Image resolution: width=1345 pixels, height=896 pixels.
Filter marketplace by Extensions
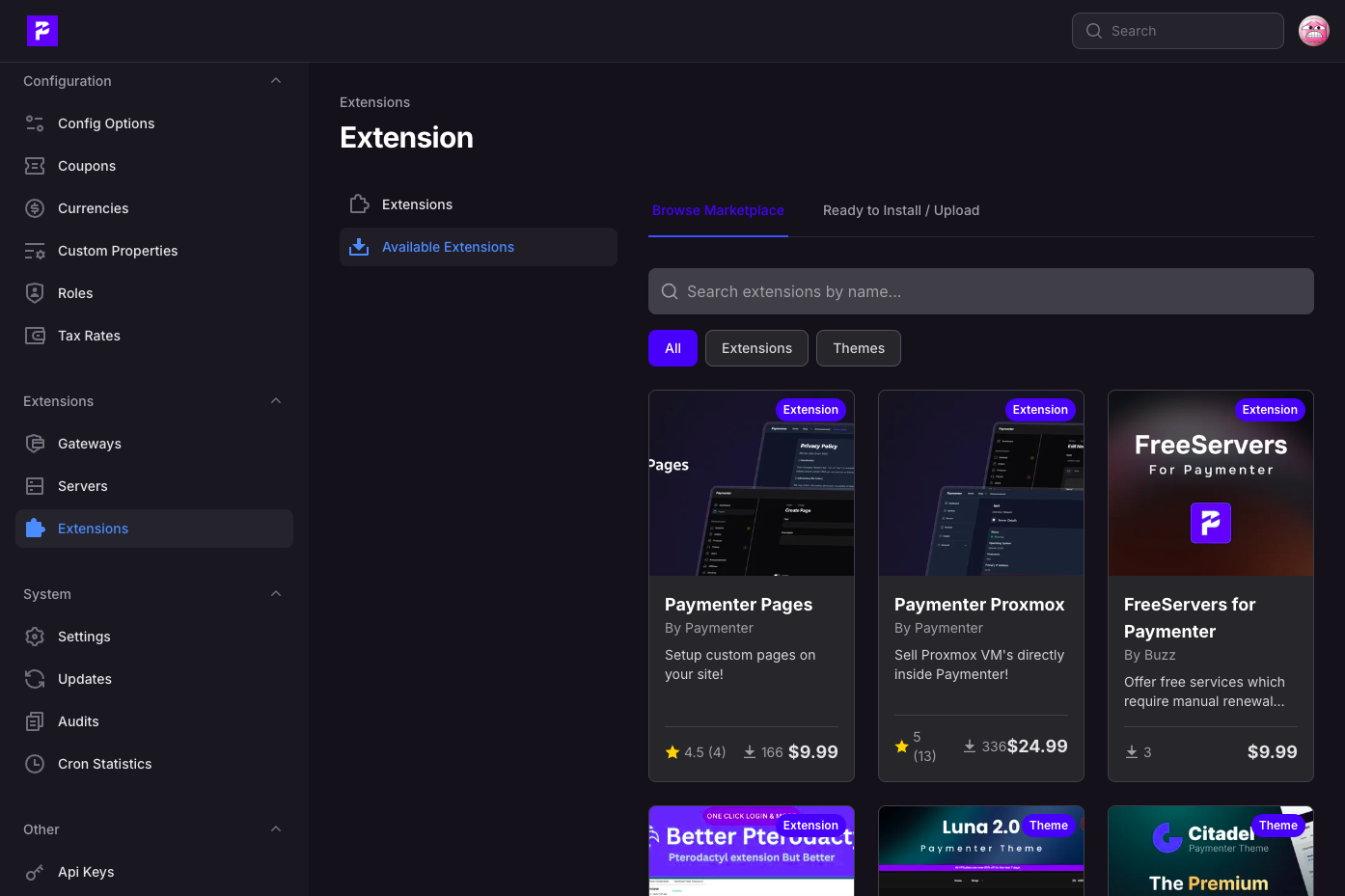[x=756, y=348]
